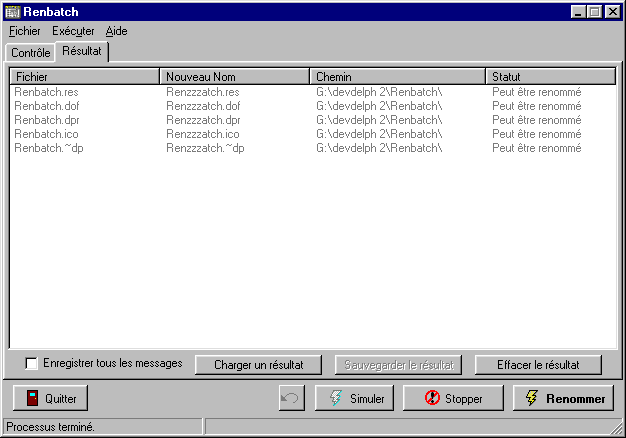This screenshot has height=438, width=626.
Task: Enable Enregistrer tous les messages checkbox
Action: click(x=32, y=363)
